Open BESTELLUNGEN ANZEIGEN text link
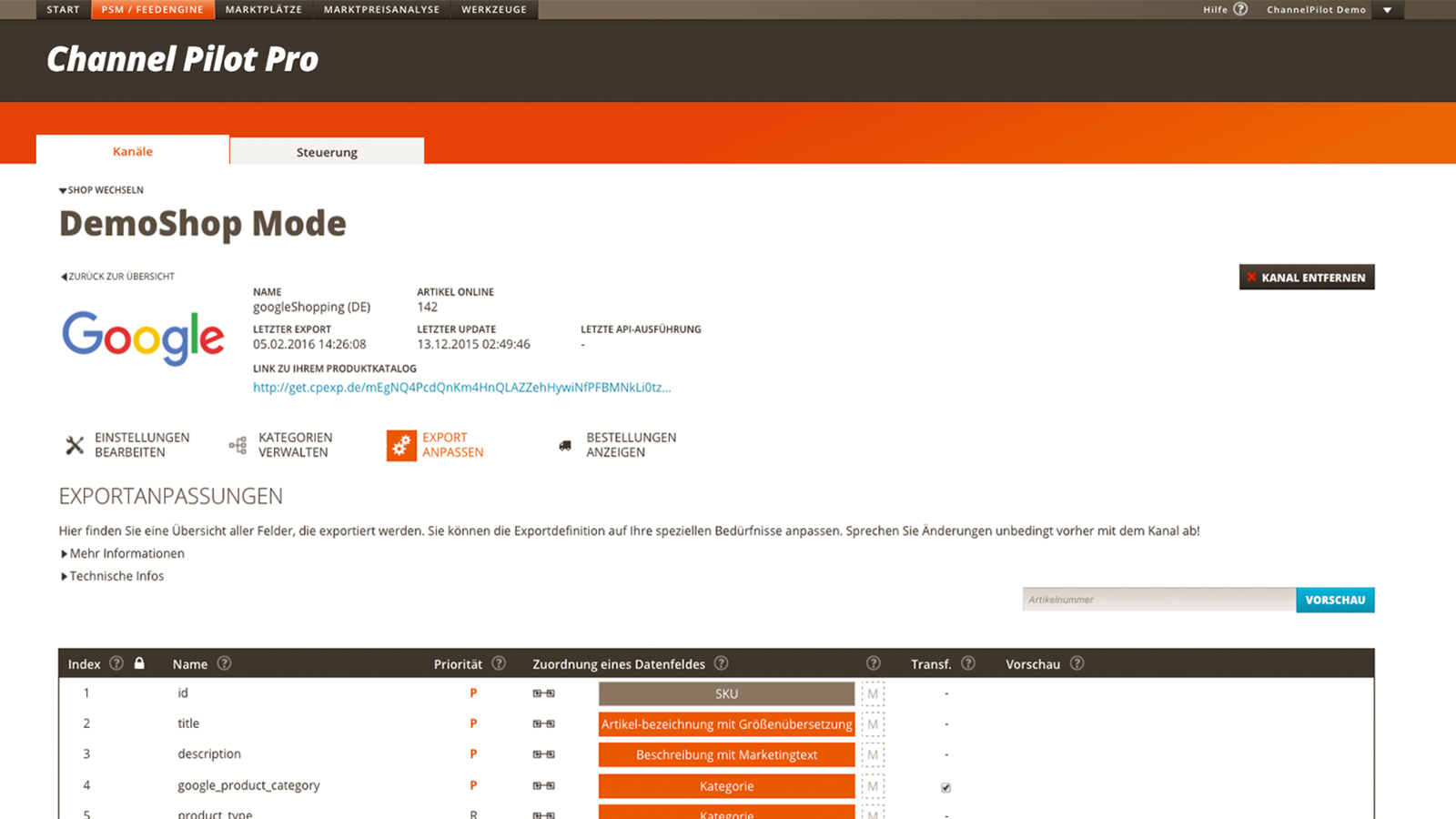The image size is (1456, 819). [632, 445]
